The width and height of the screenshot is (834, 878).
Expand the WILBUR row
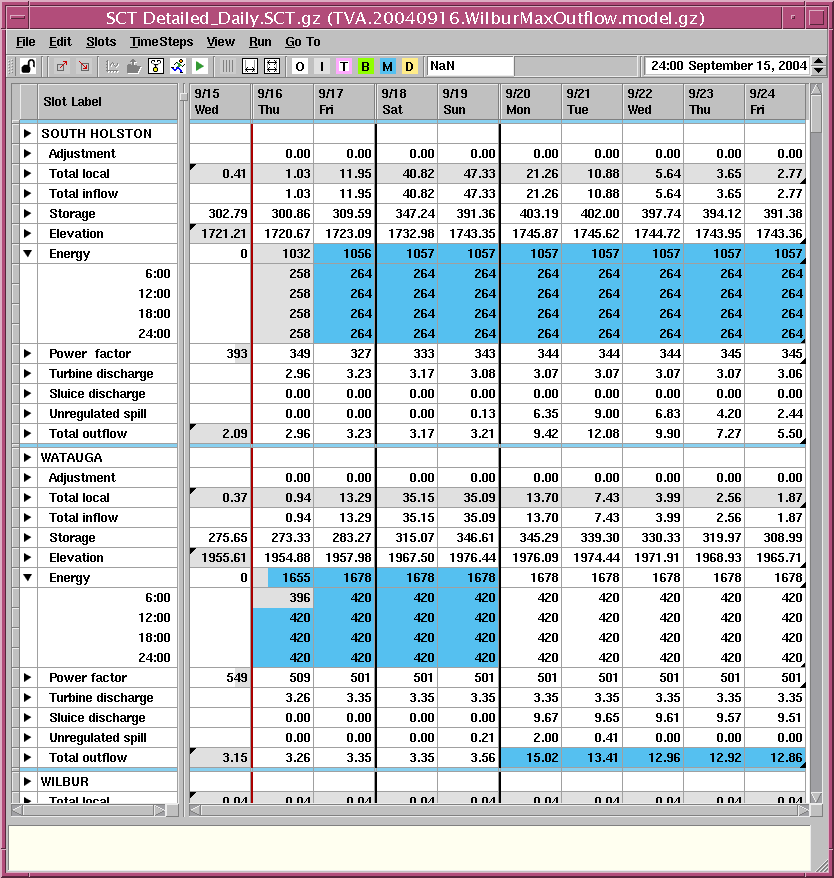[x=27, y=782]
